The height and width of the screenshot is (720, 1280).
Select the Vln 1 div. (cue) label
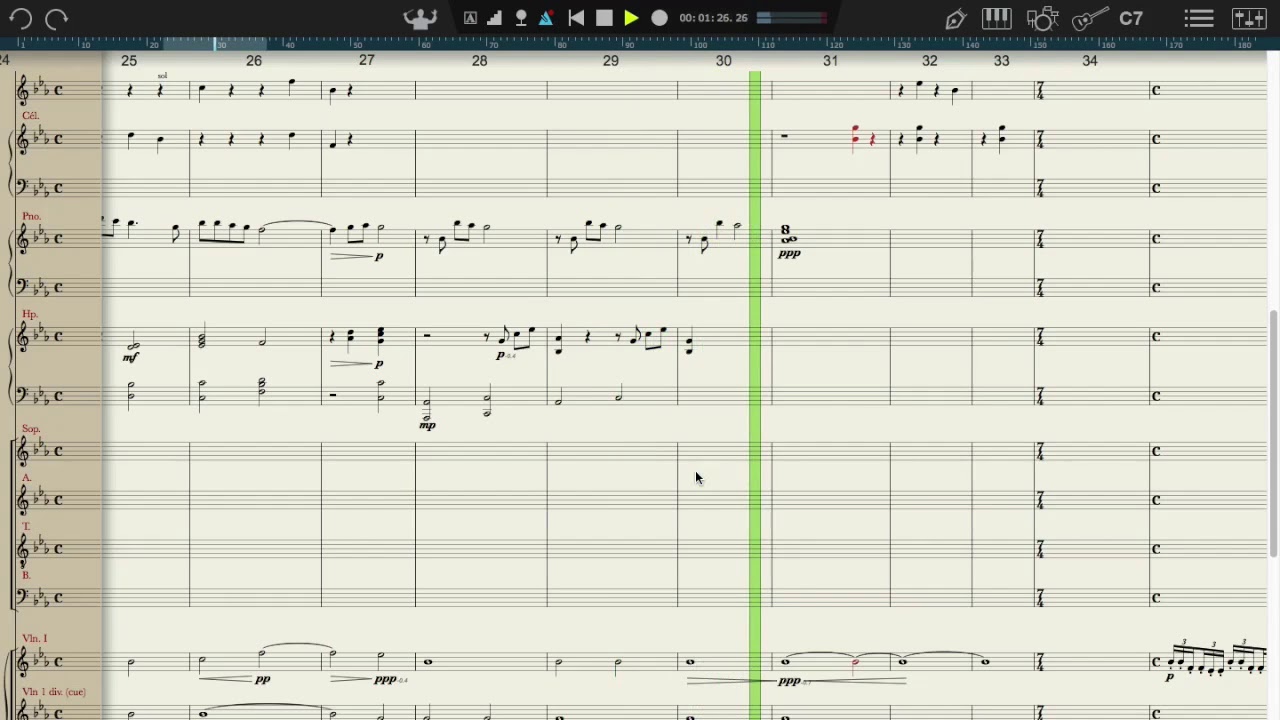coord(53,692)
